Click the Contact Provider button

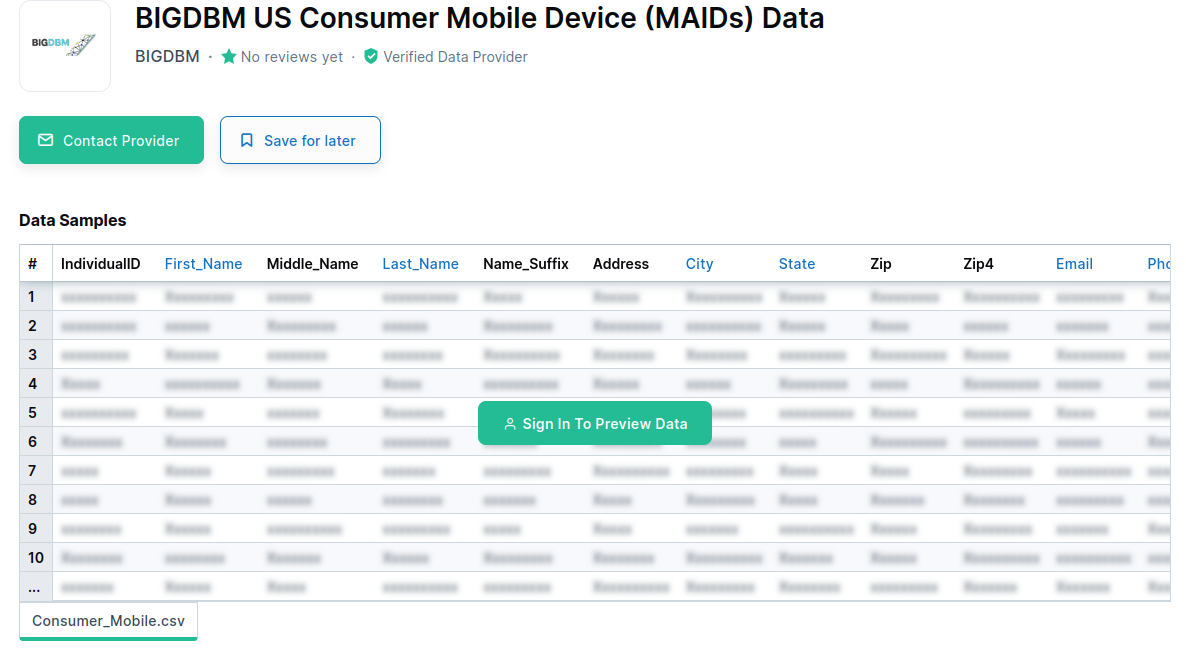tap(111, 140)
